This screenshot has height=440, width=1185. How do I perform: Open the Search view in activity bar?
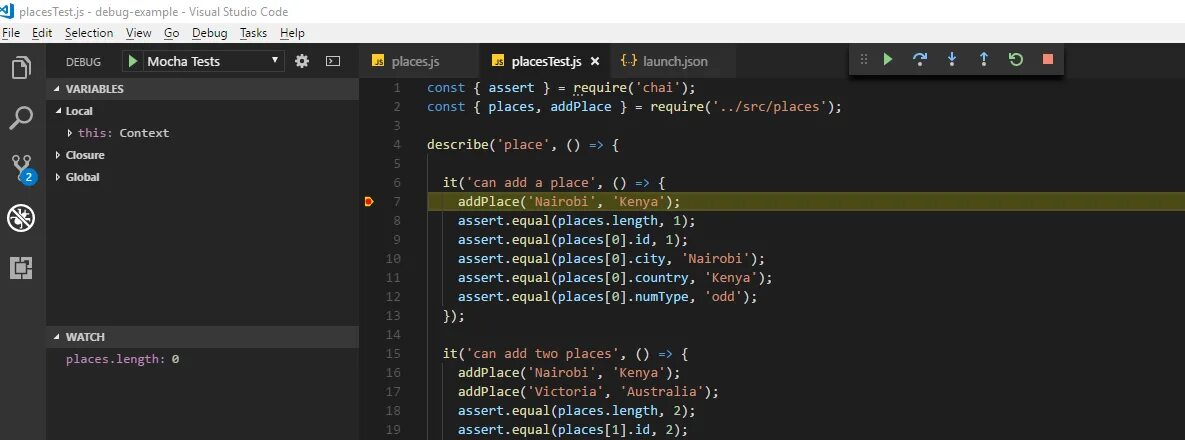22,118
